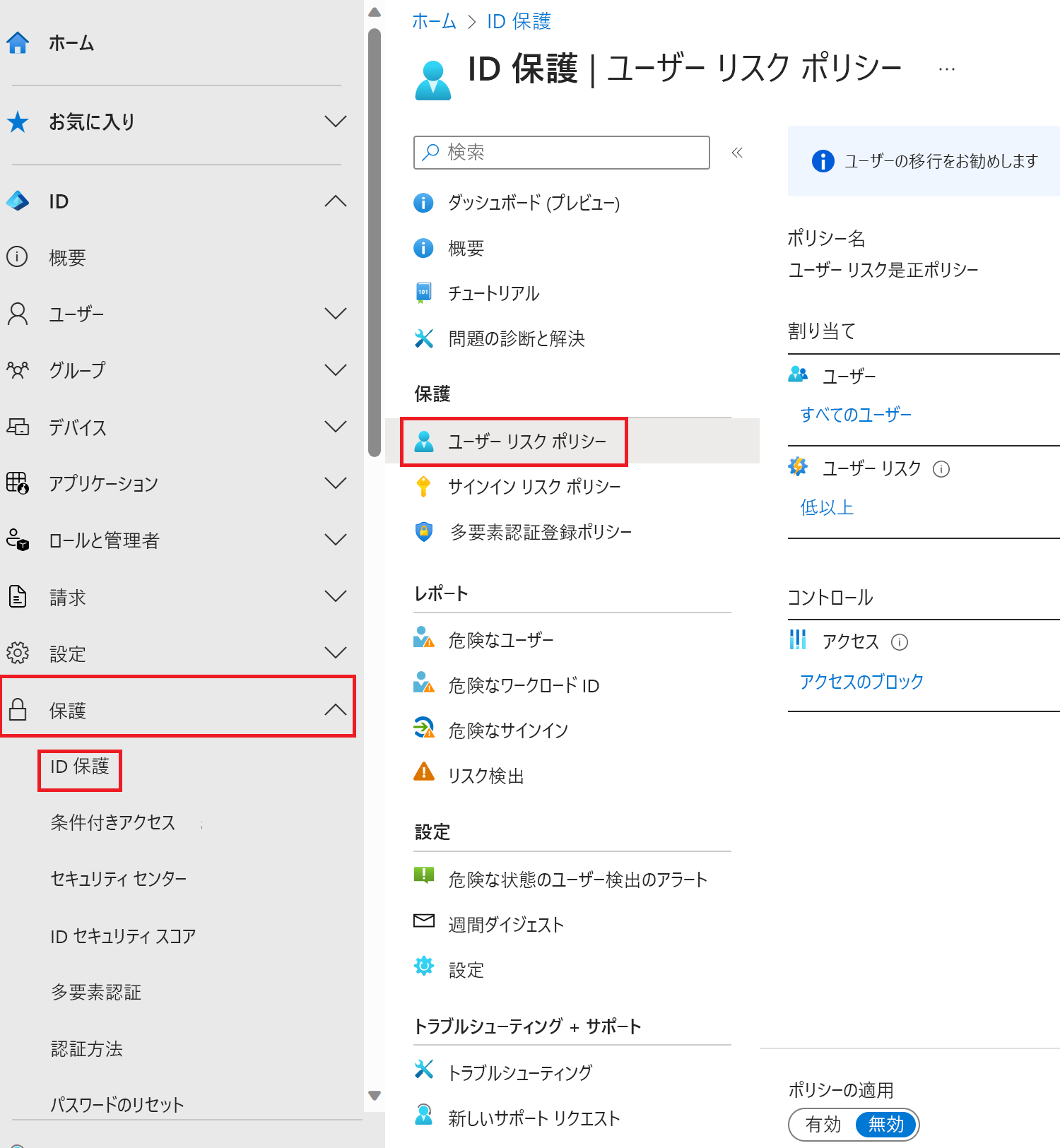This screenshot has width=1060, height=1148.
Task: Click the roles and admins icon
Action: click(17, 540)
